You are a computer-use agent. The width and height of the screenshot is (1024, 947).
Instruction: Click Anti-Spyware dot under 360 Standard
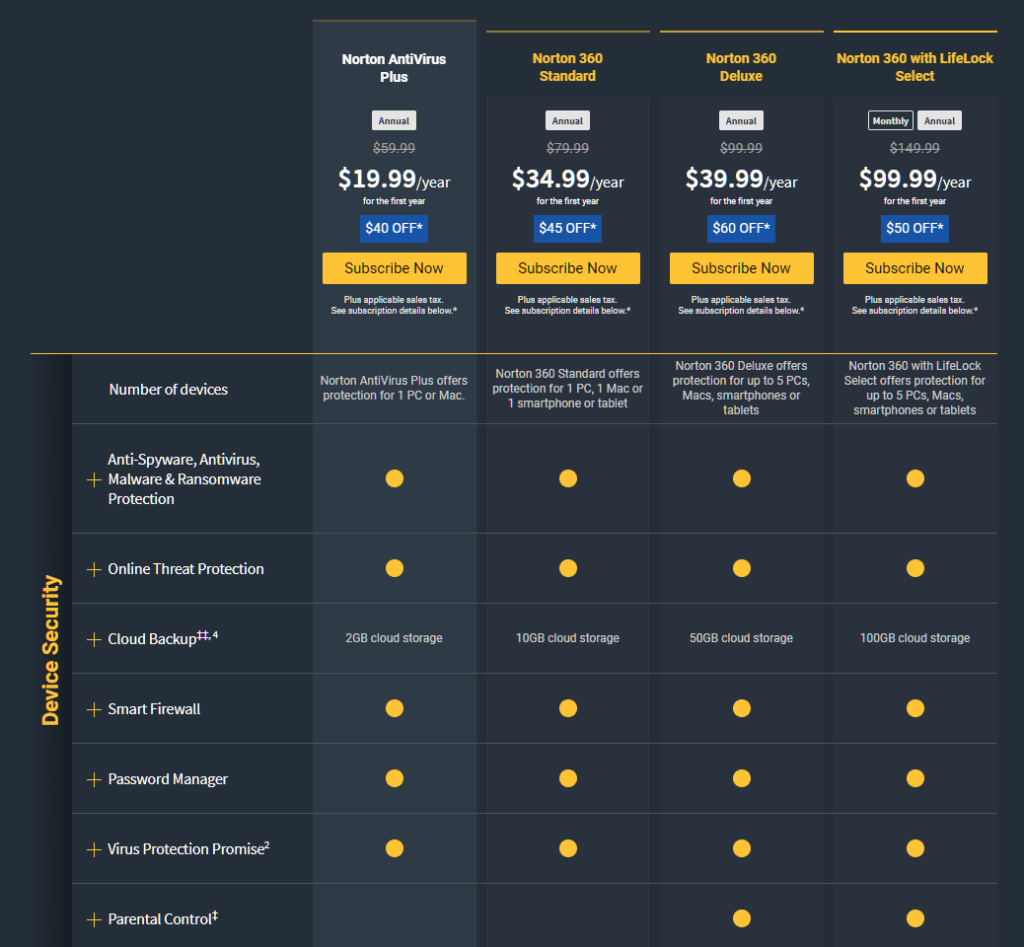point(568,478)
